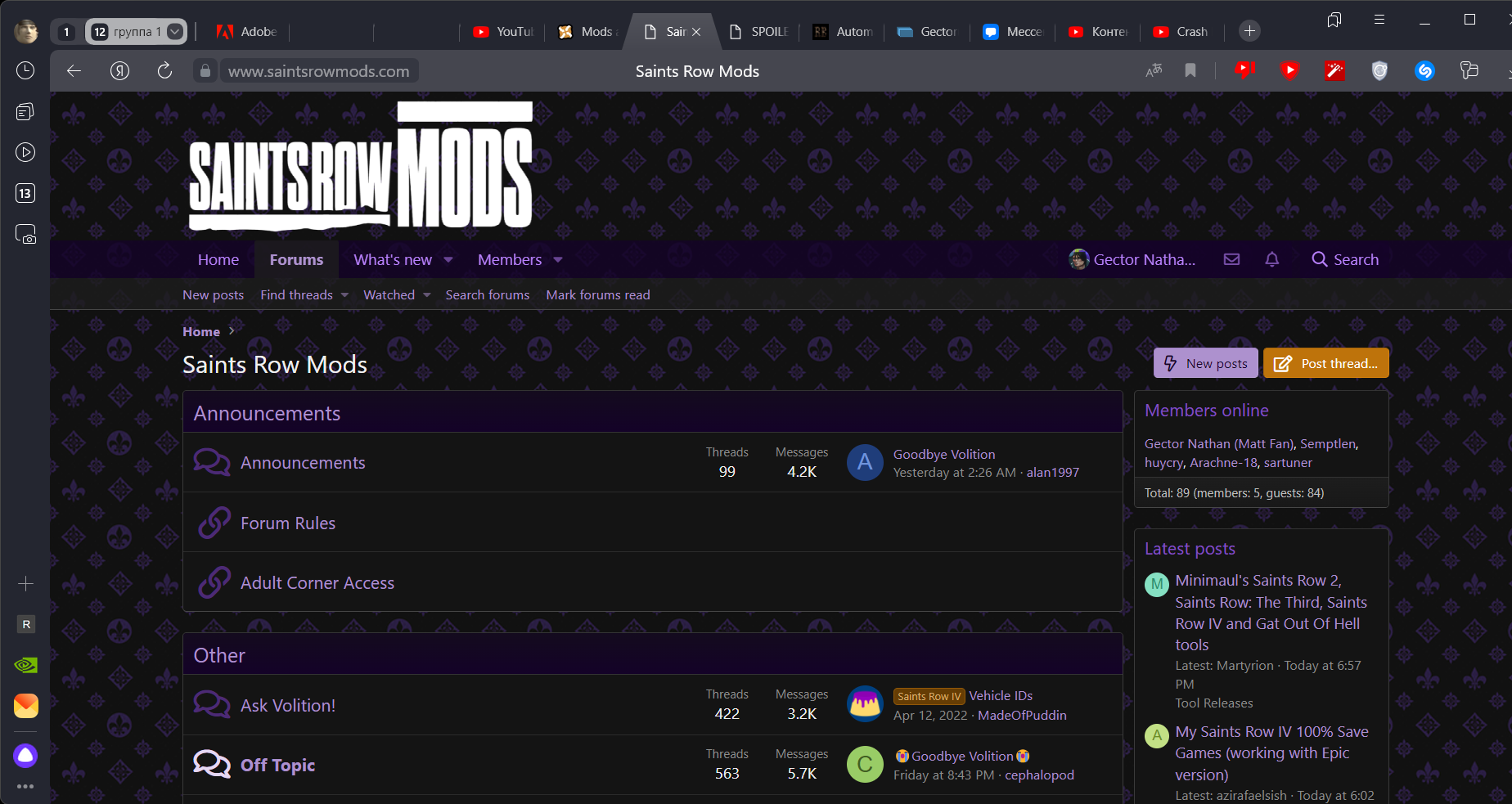Click the red pen extension icon
Viewport: 1512px width, 804px height.
pos(1334,71)
